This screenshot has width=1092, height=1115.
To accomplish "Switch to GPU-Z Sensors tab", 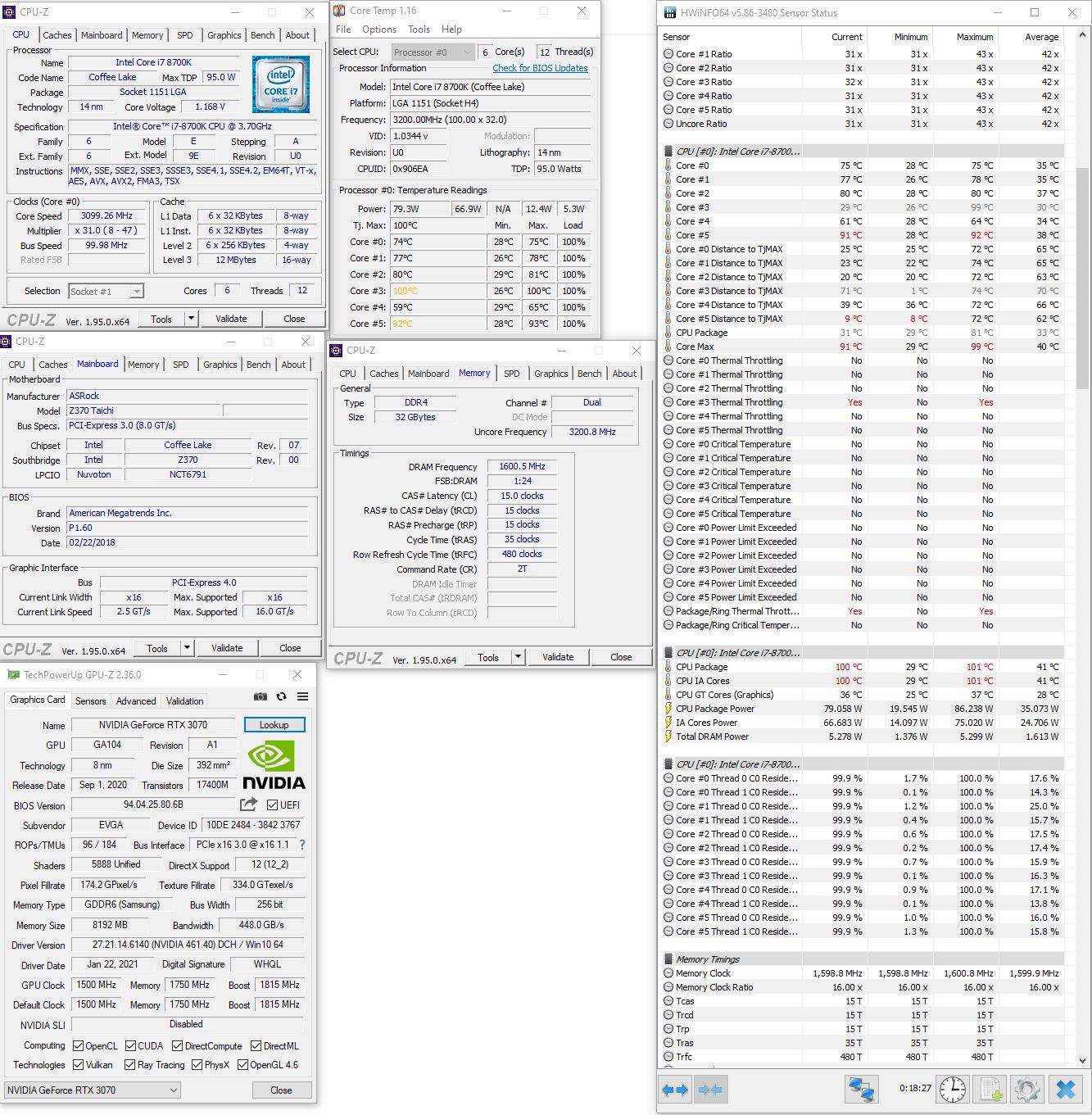I will click(90, 701).
